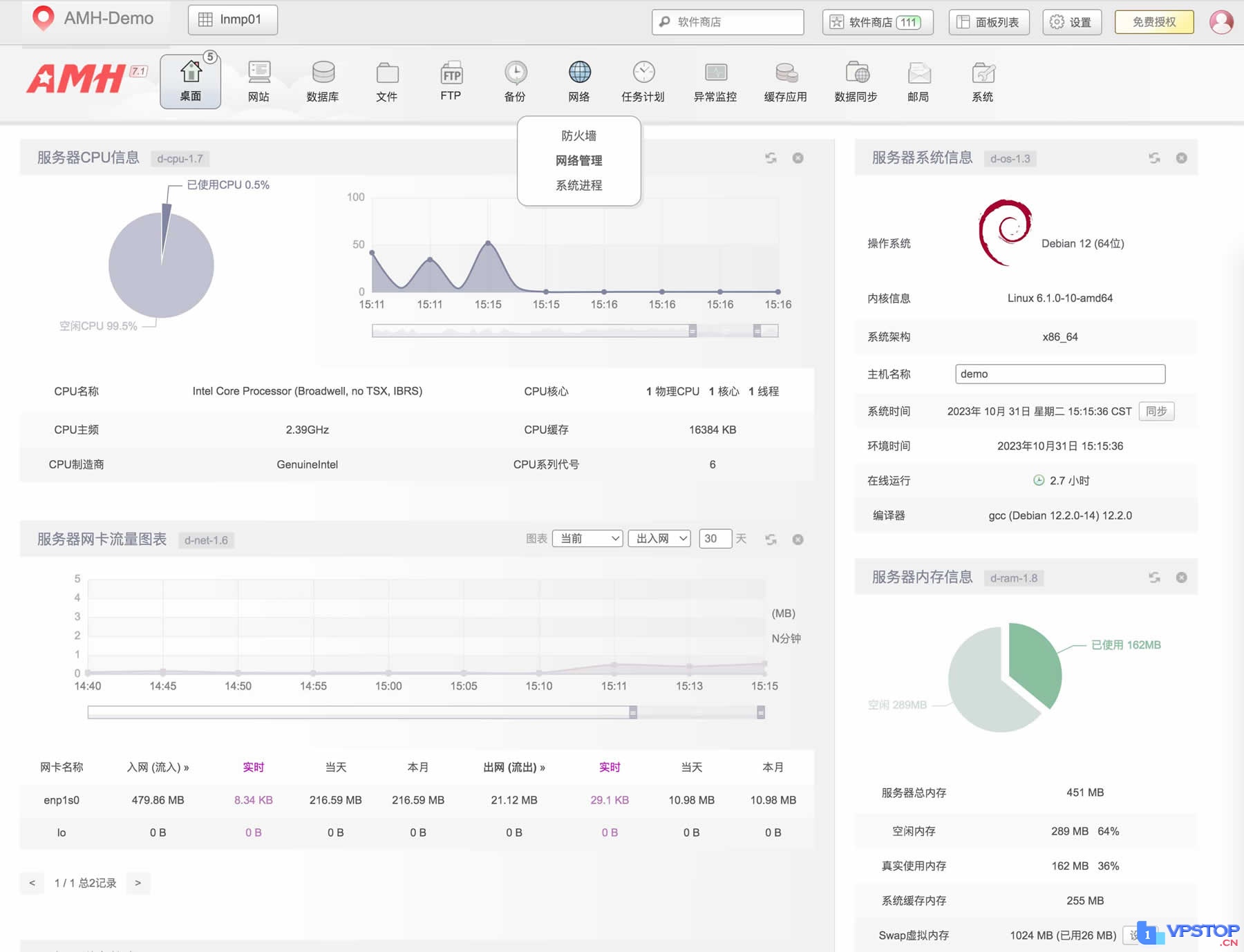This screenshot has width=1244, height=952.
Task: Click the 入网 (流入) » column header
Action: point(158,768)
